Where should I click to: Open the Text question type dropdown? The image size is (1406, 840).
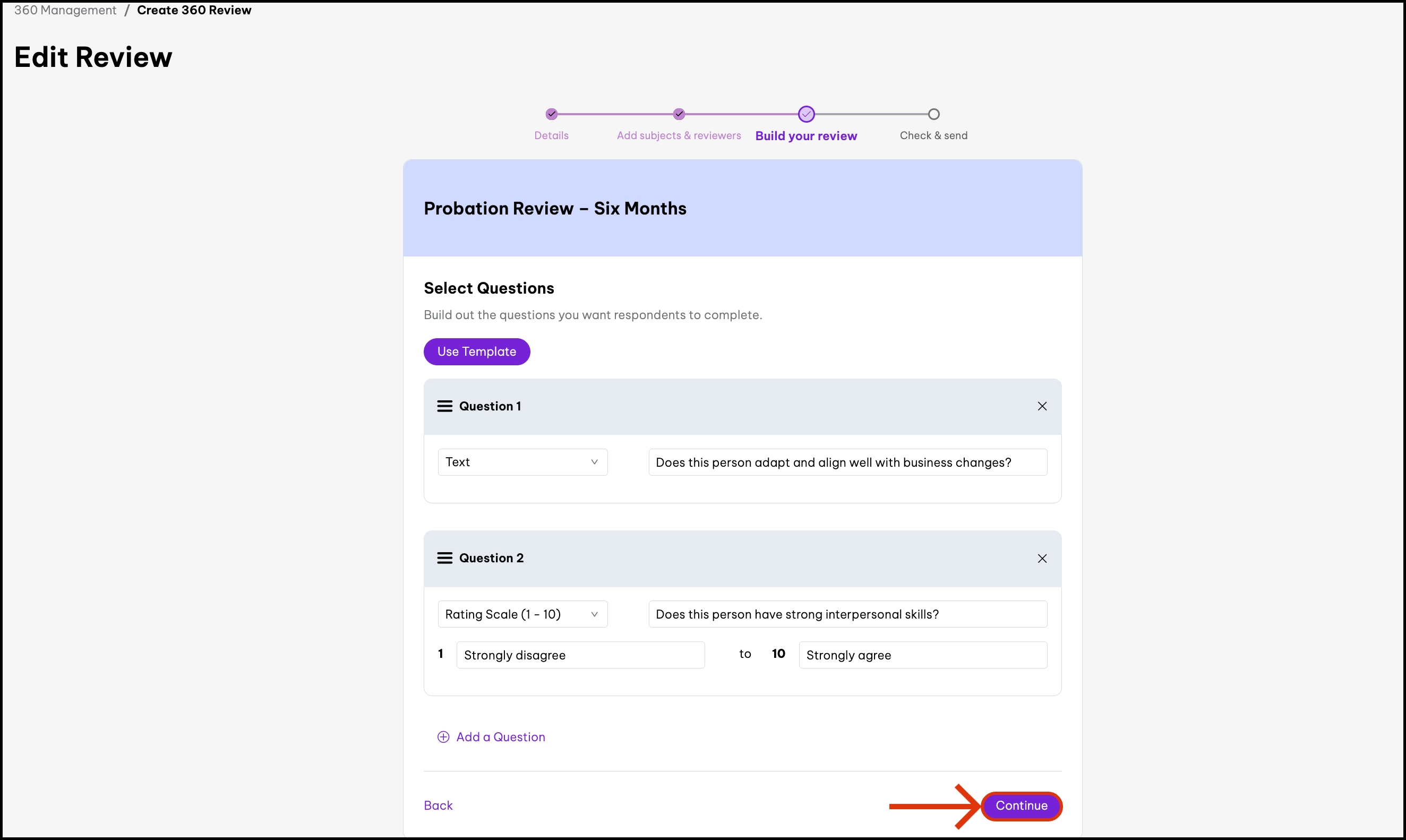(x=522, y=462)
